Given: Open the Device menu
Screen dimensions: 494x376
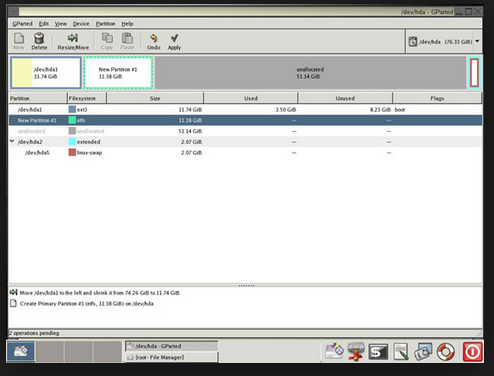Looking at the screenshot, I should pos(81,24).
